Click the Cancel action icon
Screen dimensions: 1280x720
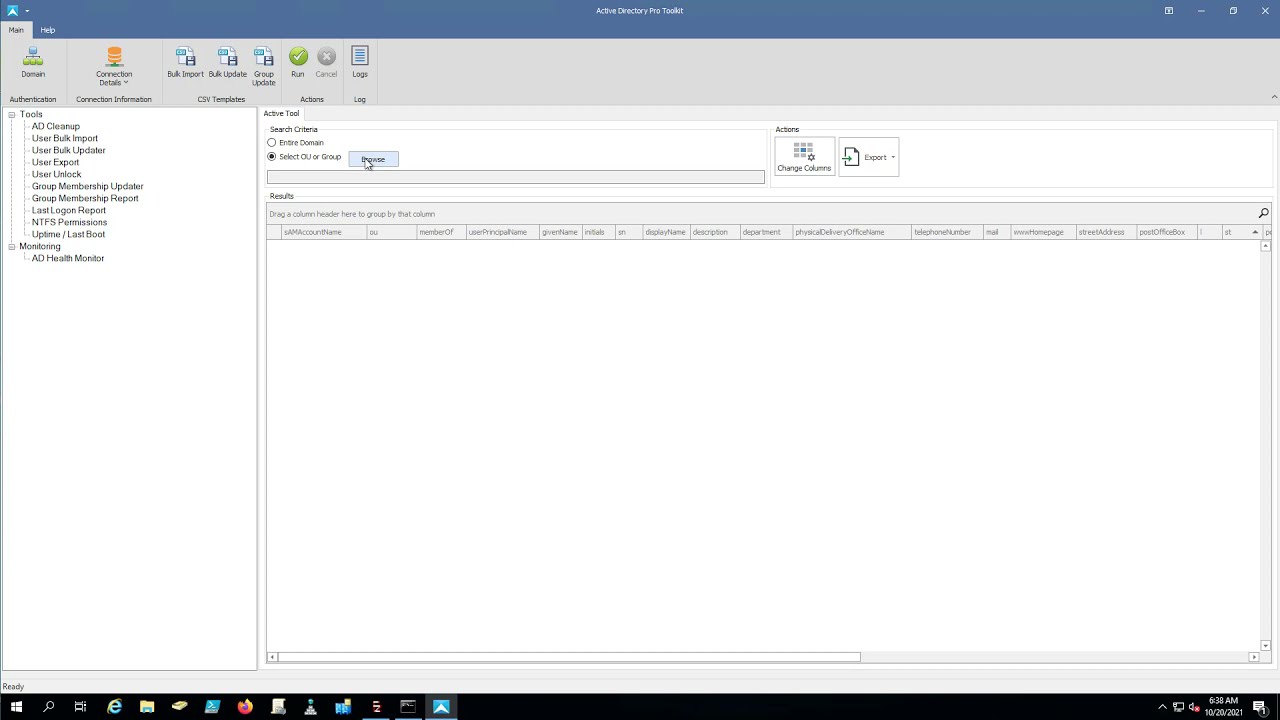click(x=326, y=62)
